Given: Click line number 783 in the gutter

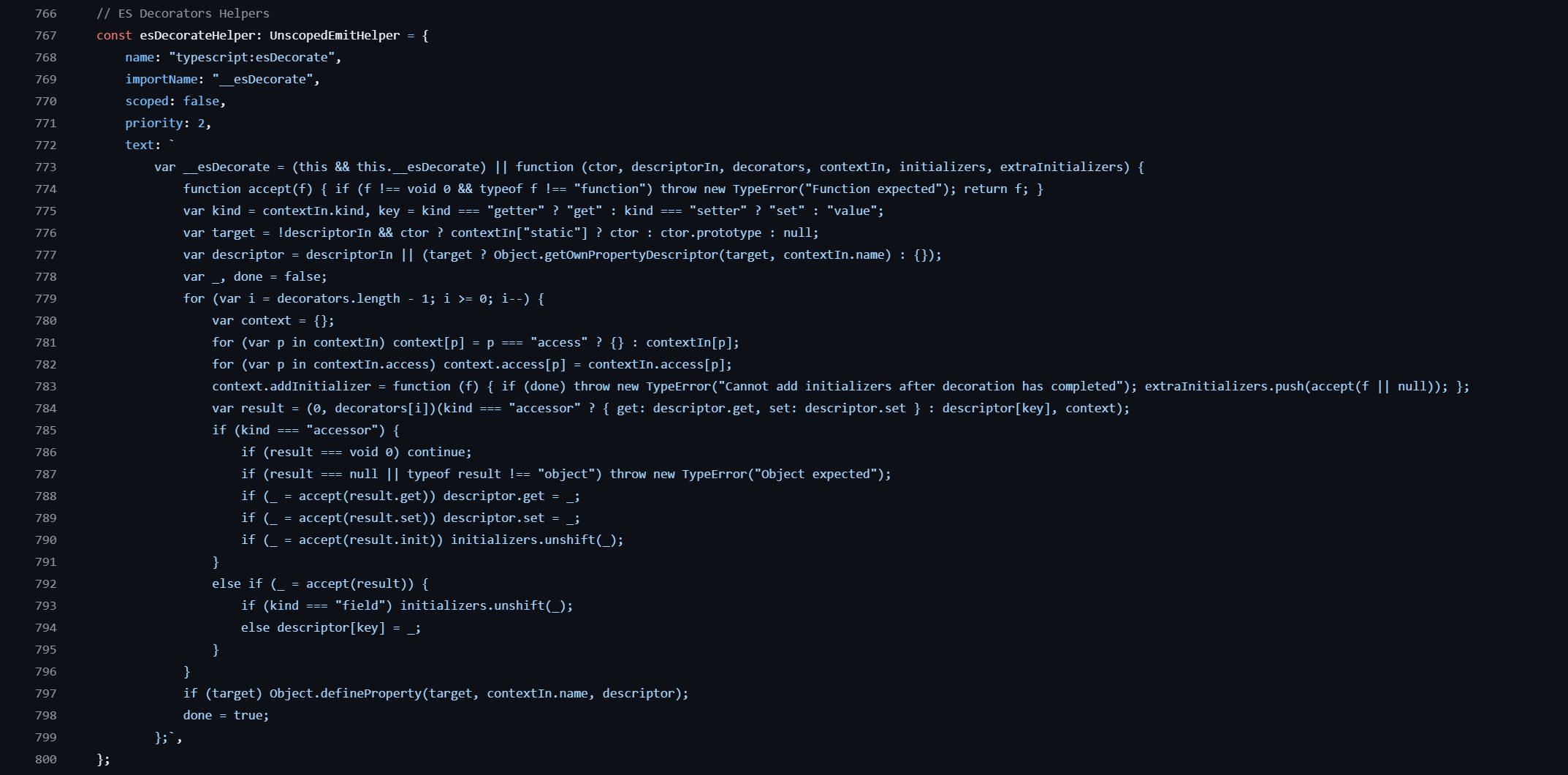Looking at the screenshot, I should (45, 386).
